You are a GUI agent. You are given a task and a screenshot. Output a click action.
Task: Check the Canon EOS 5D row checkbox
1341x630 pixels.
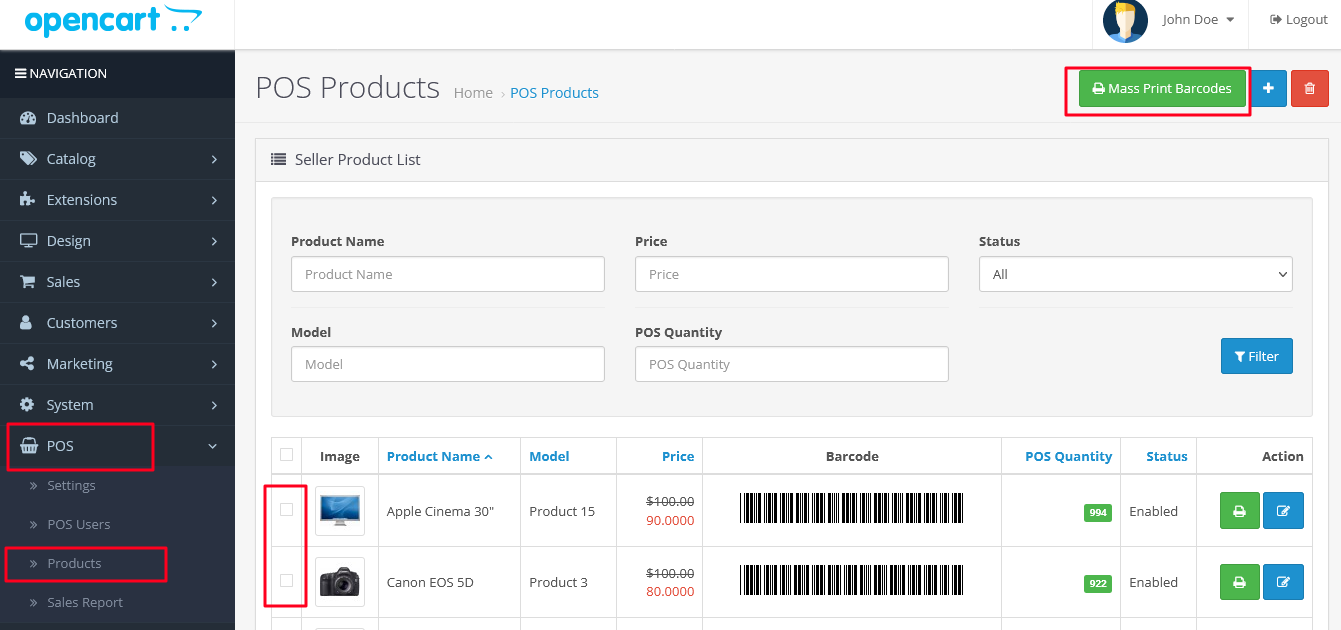pos(287,581)
